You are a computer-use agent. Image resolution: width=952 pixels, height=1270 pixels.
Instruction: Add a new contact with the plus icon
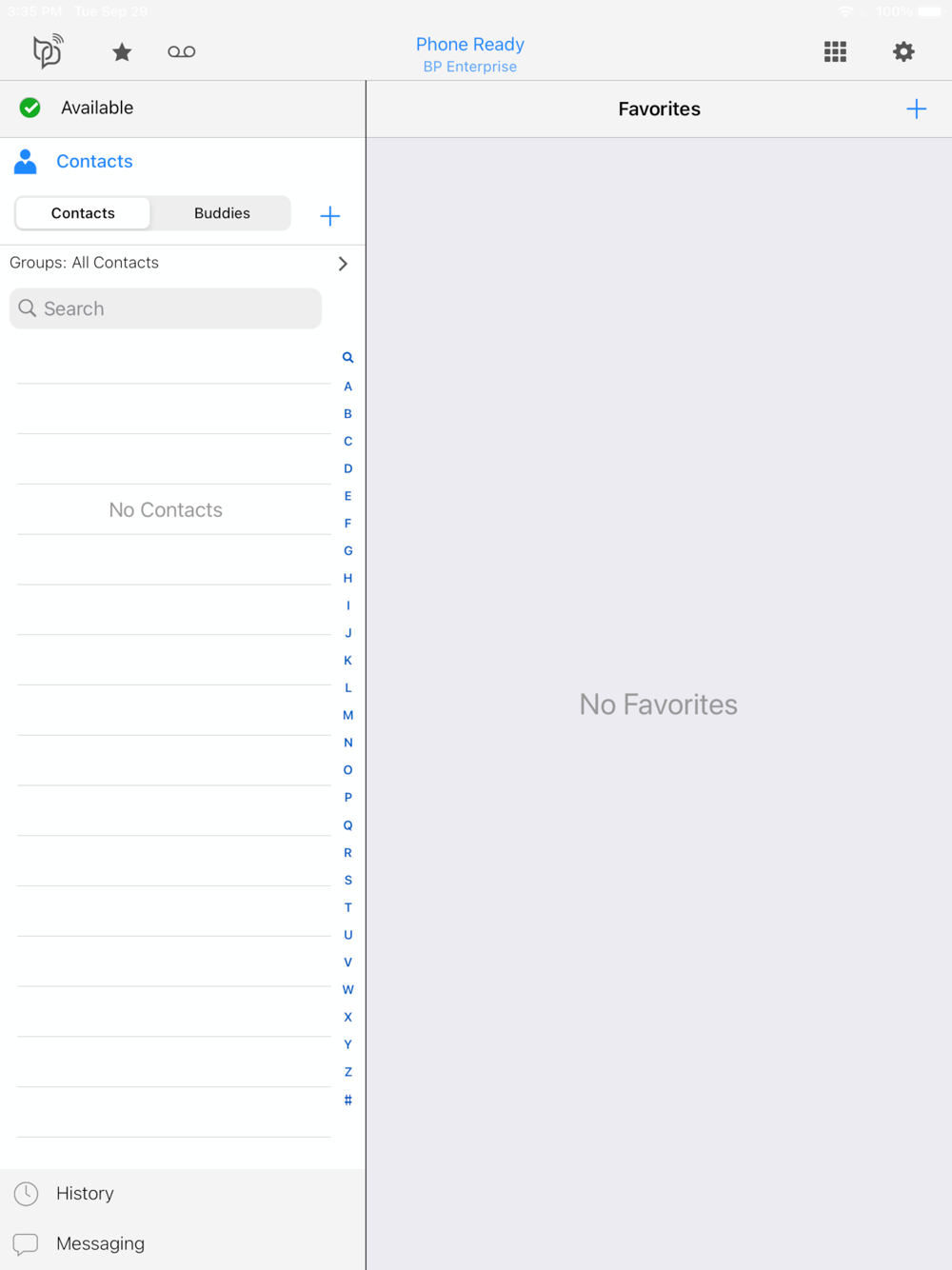pos(329,216)
